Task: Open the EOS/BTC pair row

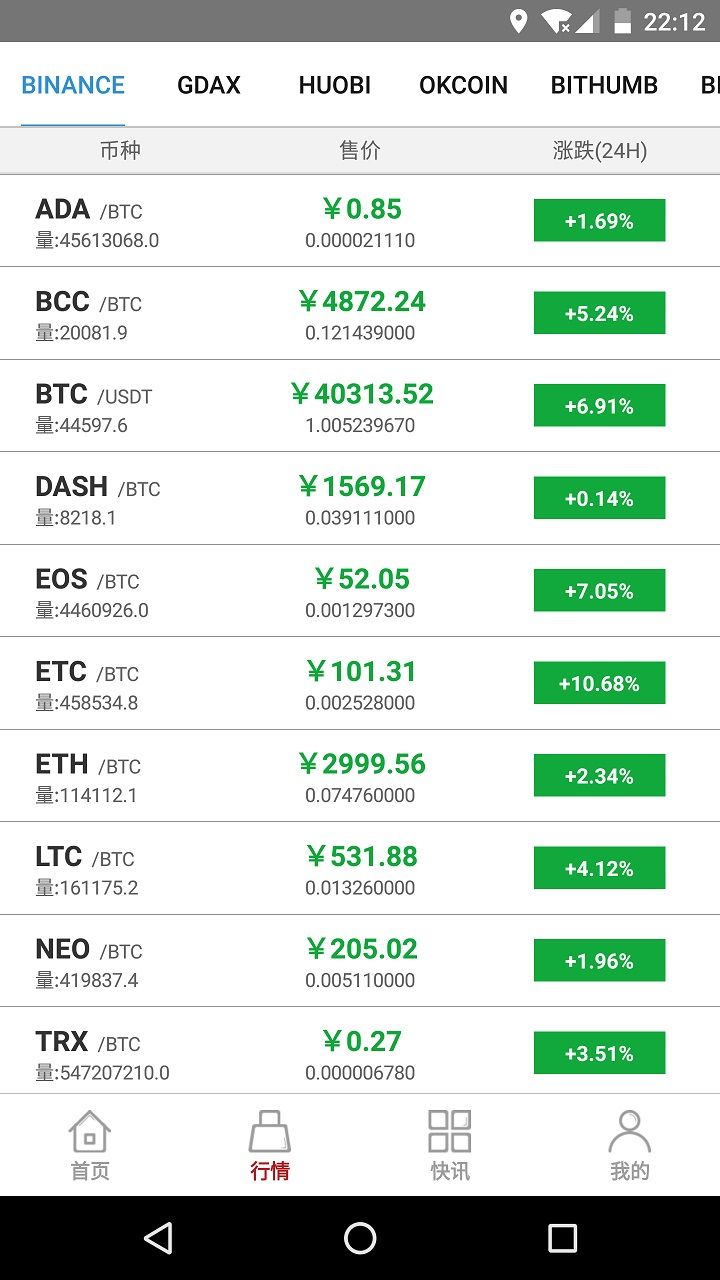Action: point(360,591)
